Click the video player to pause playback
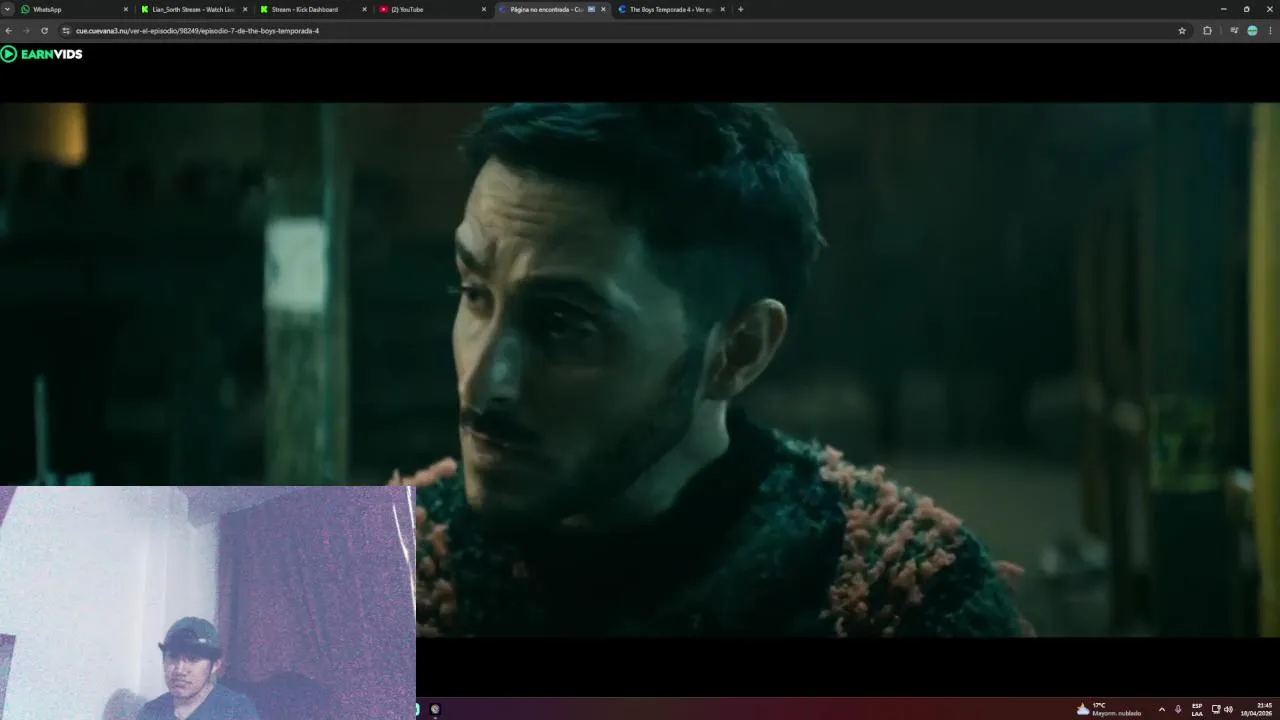 coord(640,369)
